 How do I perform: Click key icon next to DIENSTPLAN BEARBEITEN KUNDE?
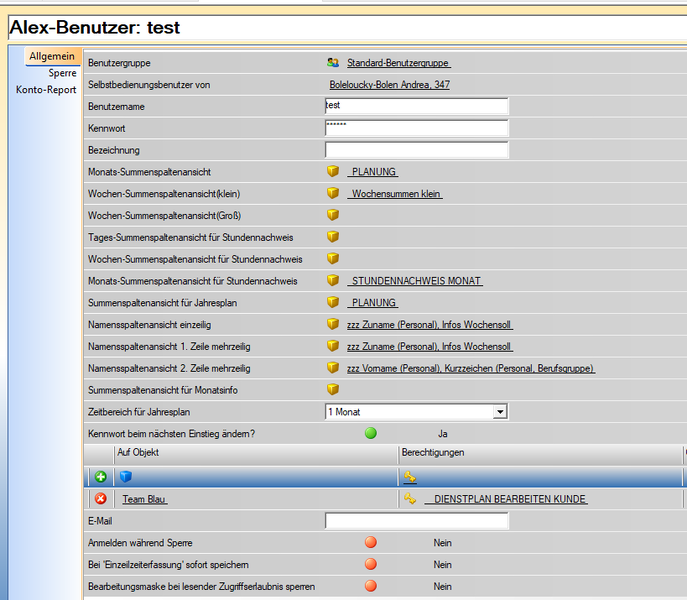pyautogui.click(x=409, y=499)
